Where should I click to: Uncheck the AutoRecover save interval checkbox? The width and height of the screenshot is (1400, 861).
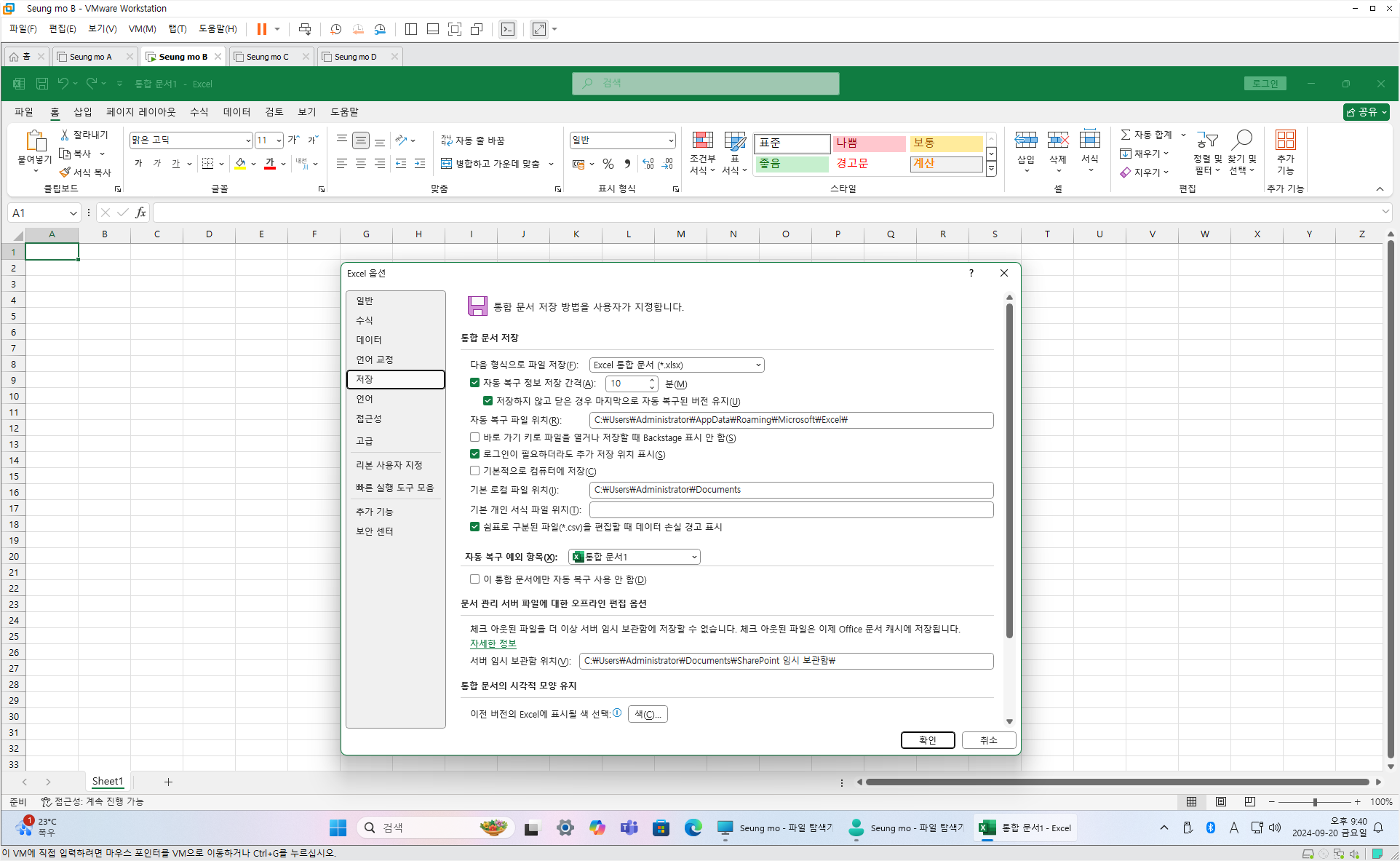[x=475, y=383]
